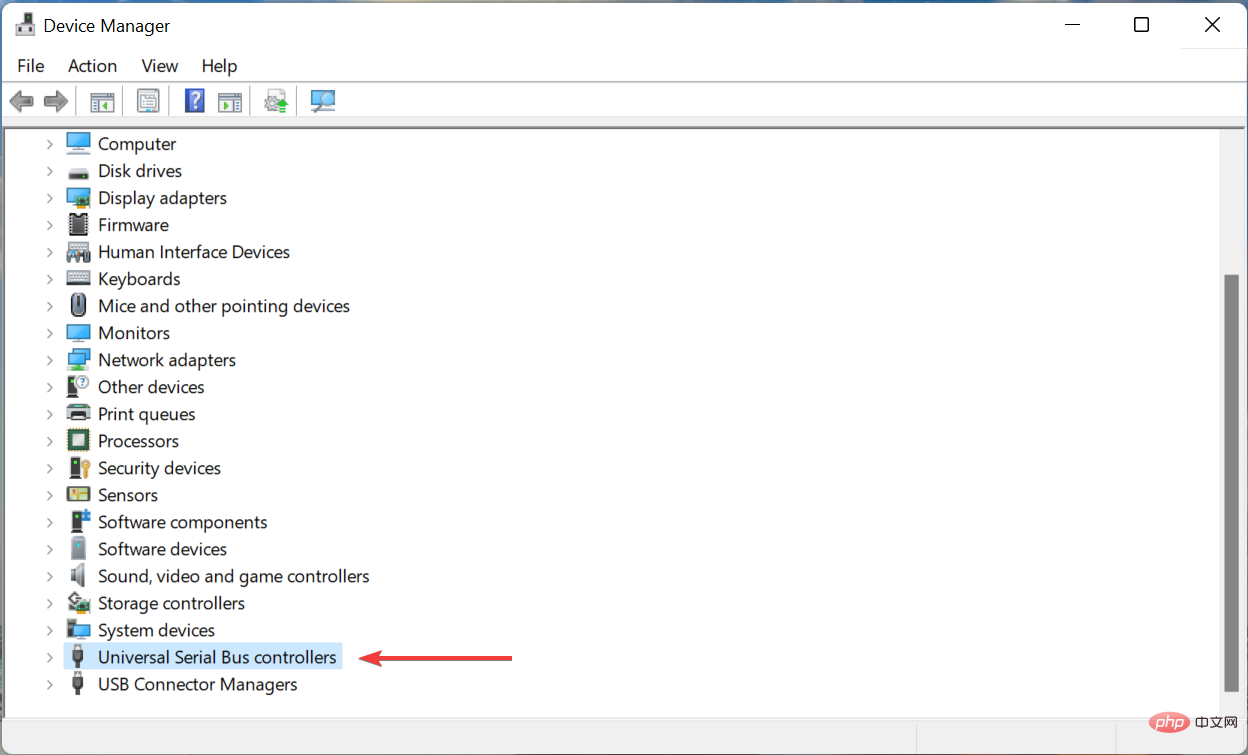Expand the System devices node
Image resolution: width=1248 pixels, height=755 pixels.
(49, 630)
